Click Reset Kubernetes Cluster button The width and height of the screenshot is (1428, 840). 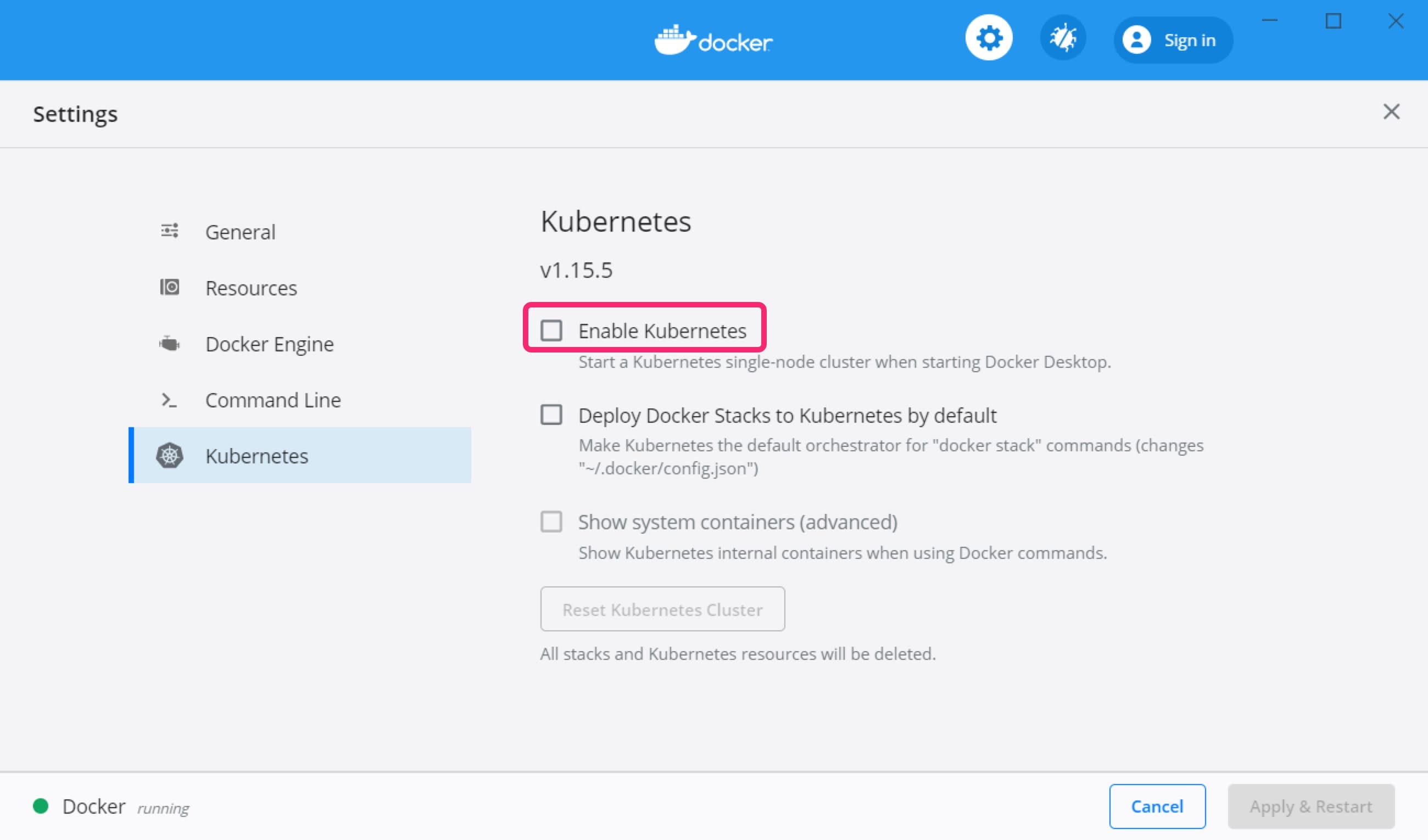click(662, 609)
